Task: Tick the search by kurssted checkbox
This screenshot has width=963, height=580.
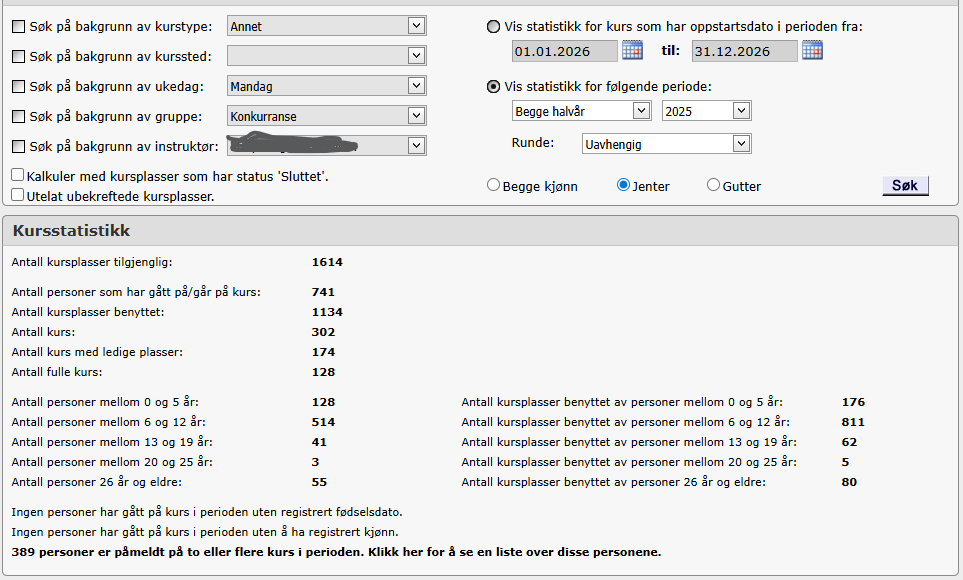Action: pyautogui.click(x=18, y=57)
